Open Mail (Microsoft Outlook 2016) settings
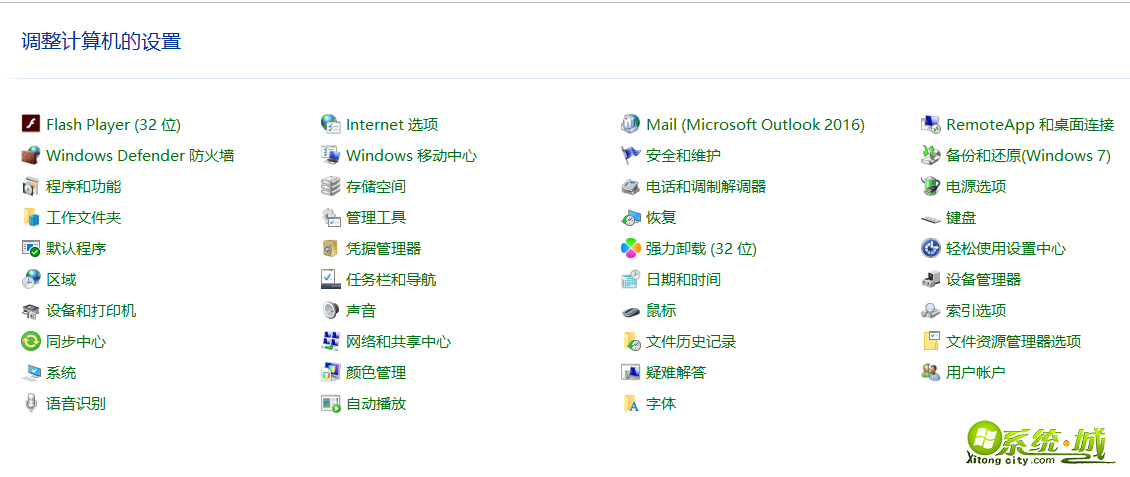 755,125
